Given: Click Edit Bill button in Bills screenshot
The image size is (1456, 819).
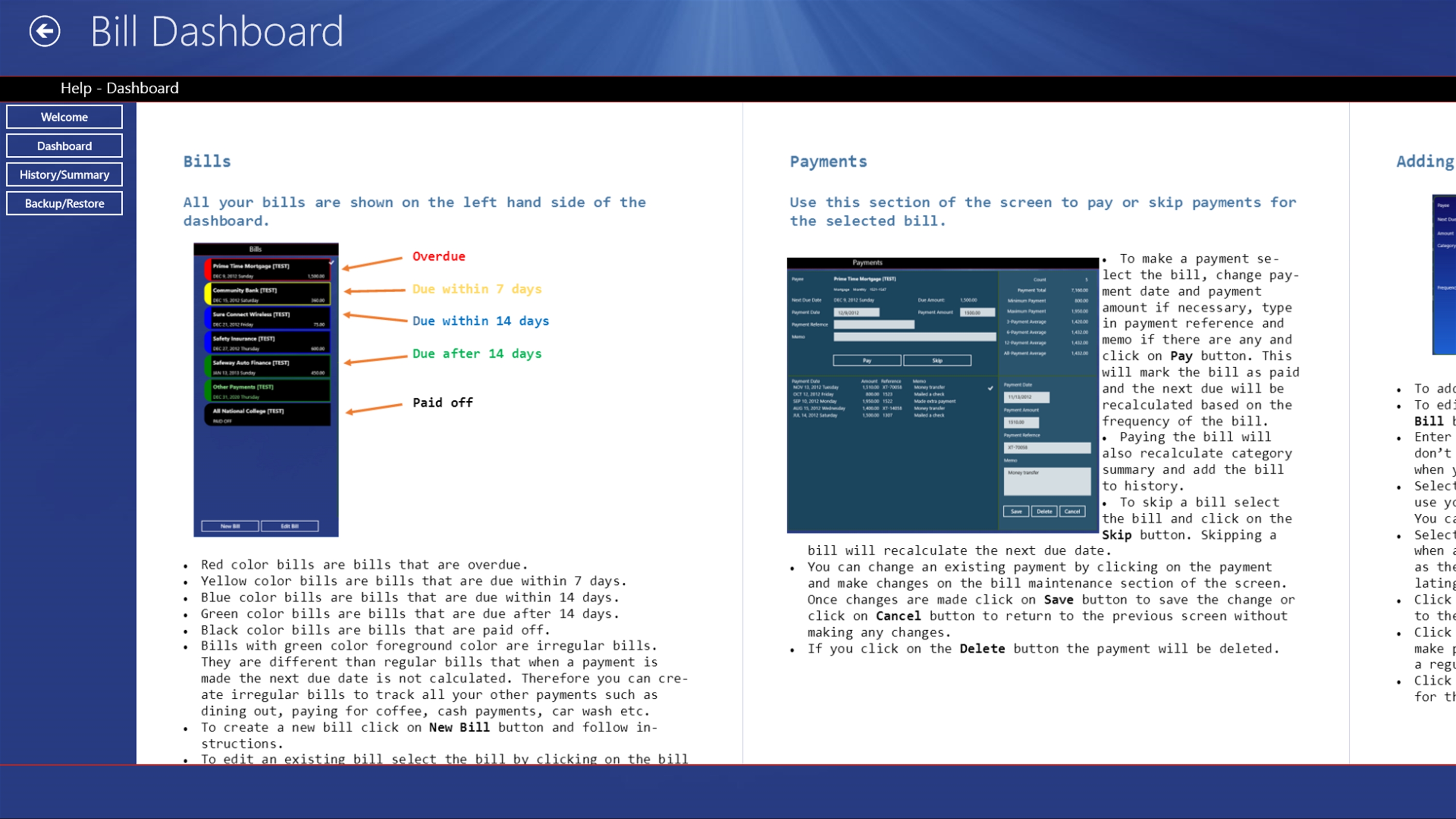Looking at the screenshot, I should pos(289,526).
